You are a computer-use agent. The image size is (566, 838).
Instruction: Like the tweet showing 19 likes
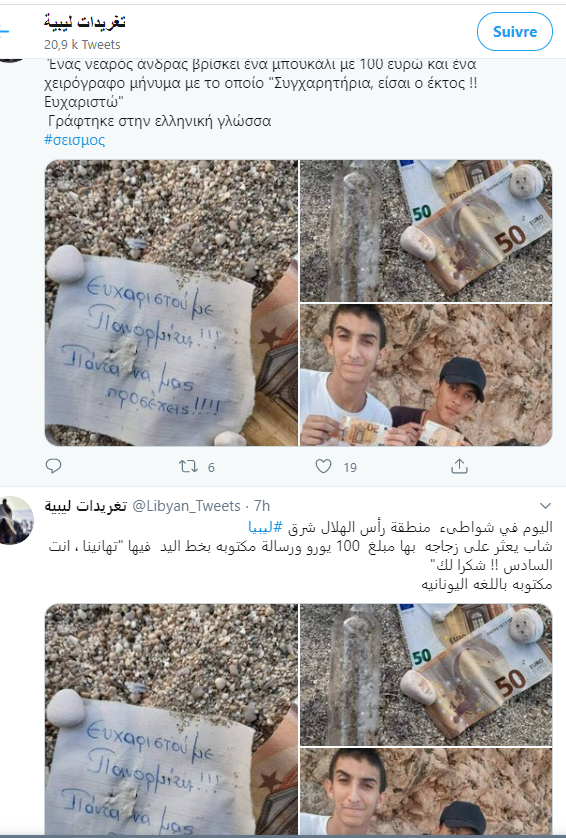point(323,467)
